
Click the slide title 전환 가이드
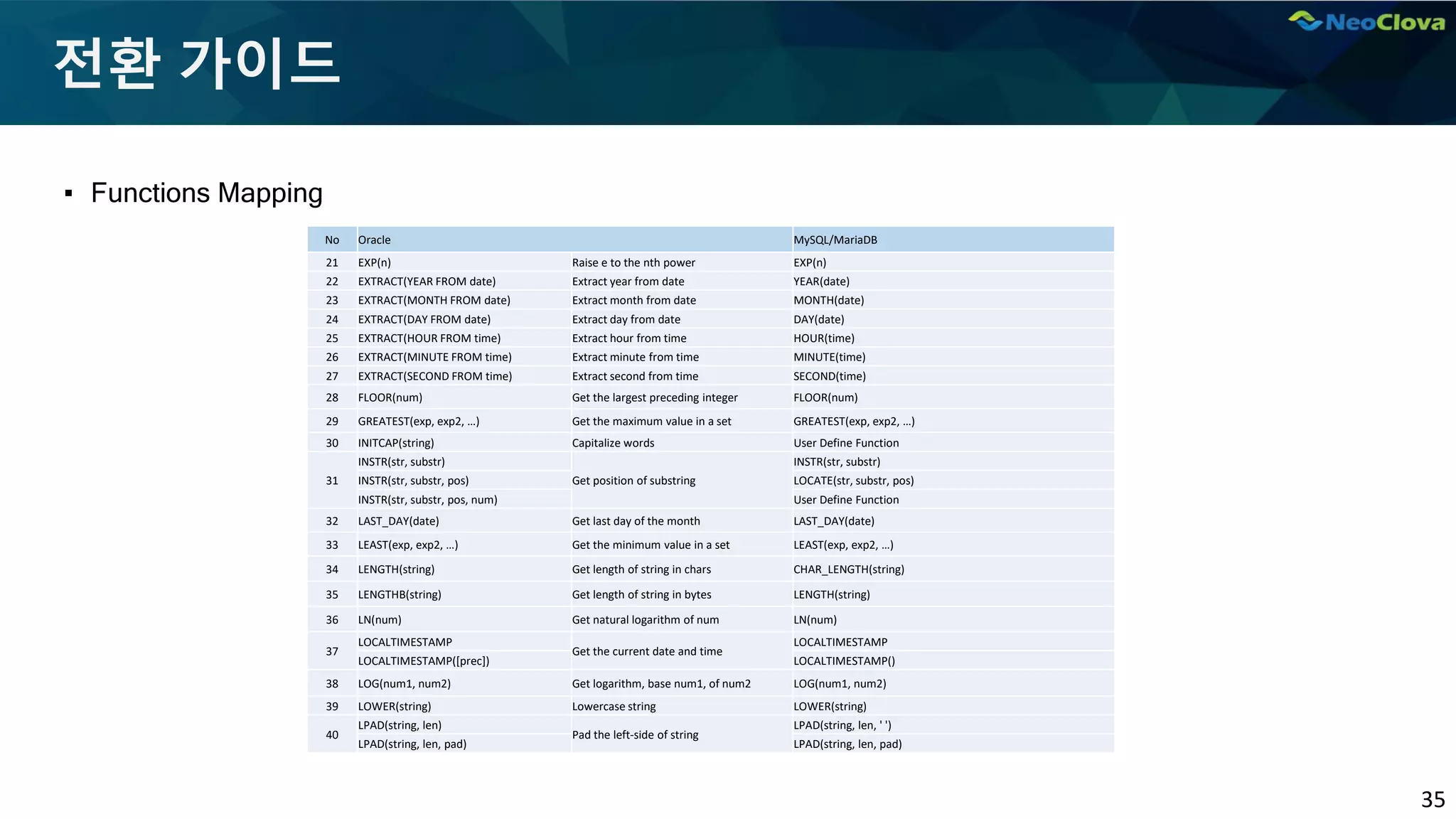(198, 64)
